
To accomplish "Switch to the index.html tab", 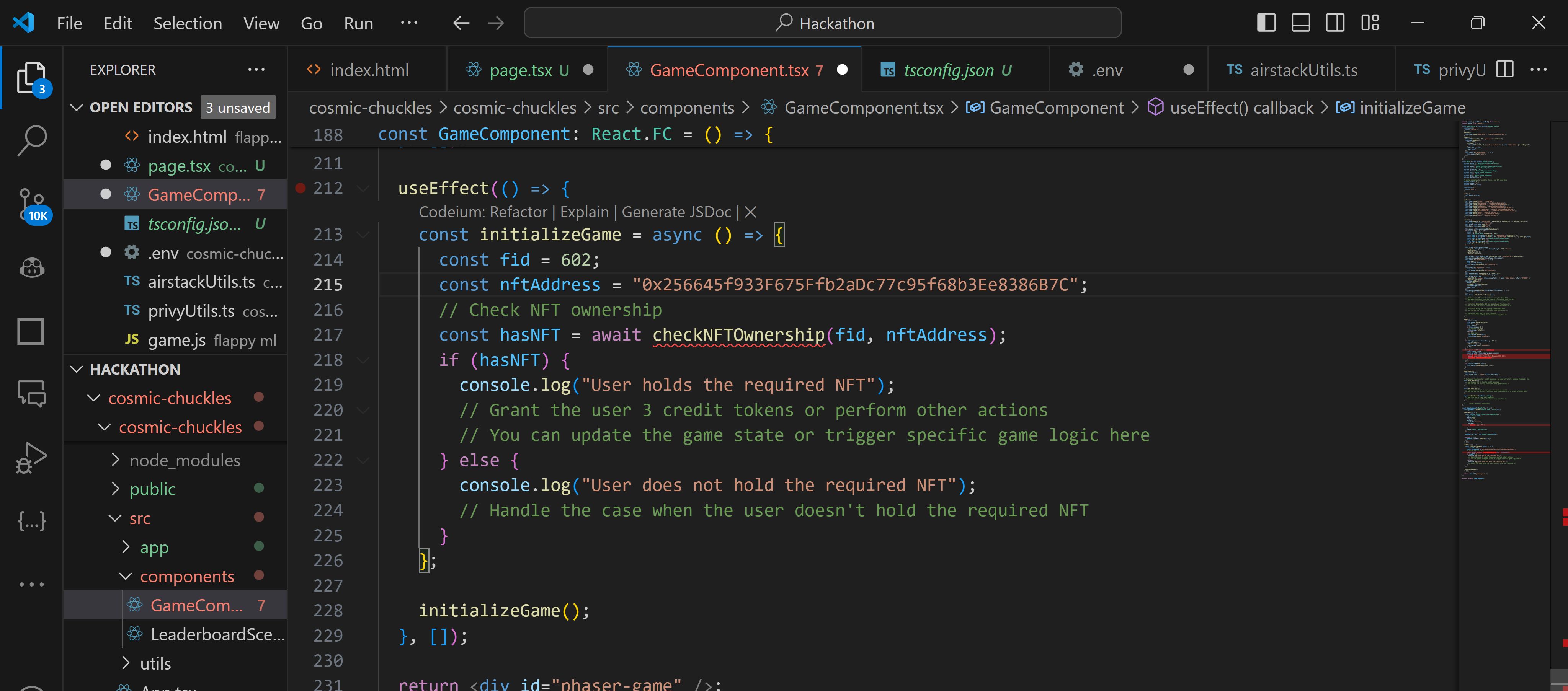I will coord(367,69).
